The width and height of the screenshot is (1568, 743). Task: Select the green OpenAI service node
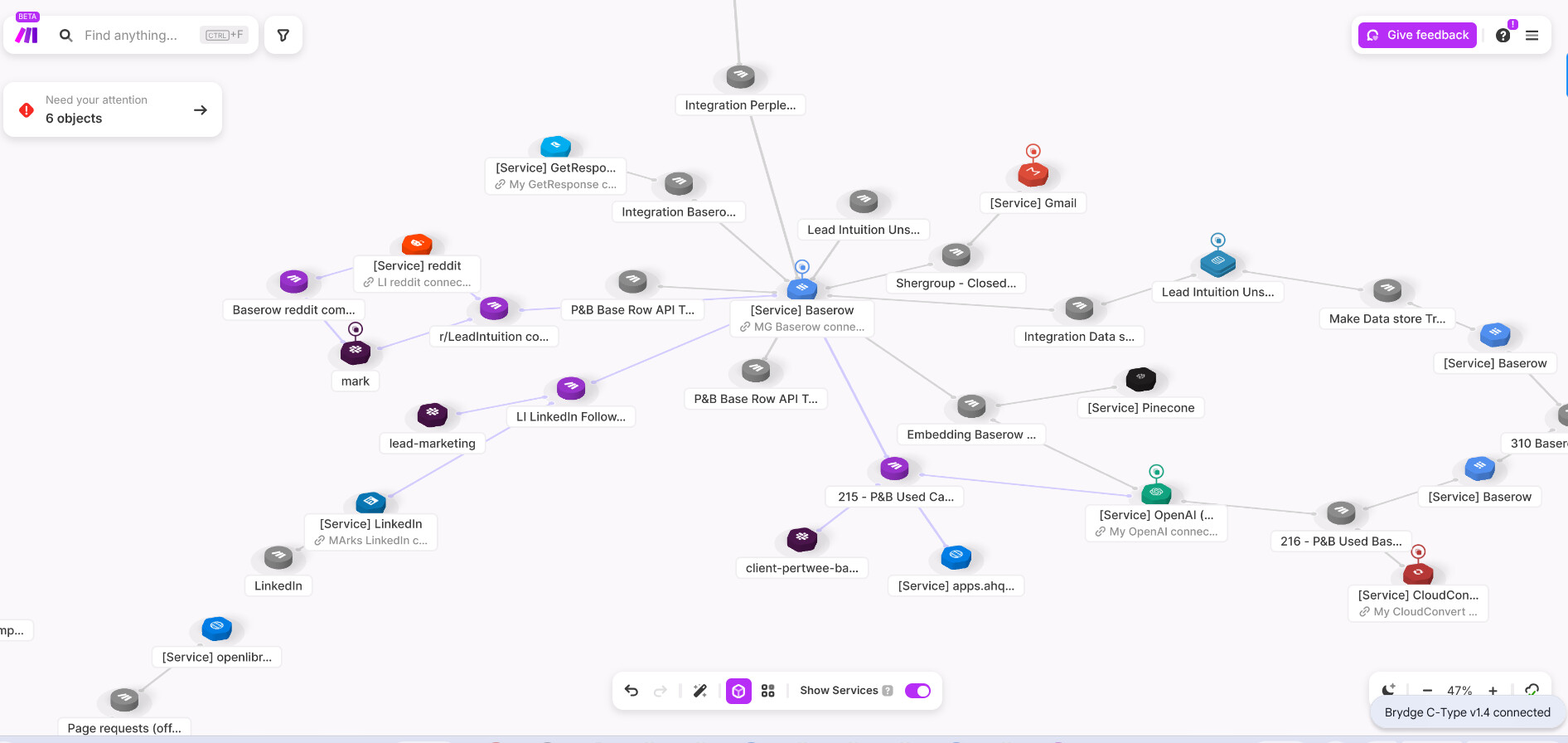coord(1156,494)
